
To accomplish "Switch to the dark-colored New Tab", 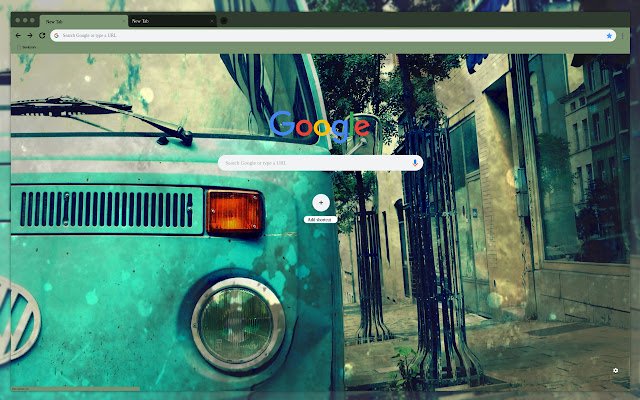I will [x=172, y=21].
